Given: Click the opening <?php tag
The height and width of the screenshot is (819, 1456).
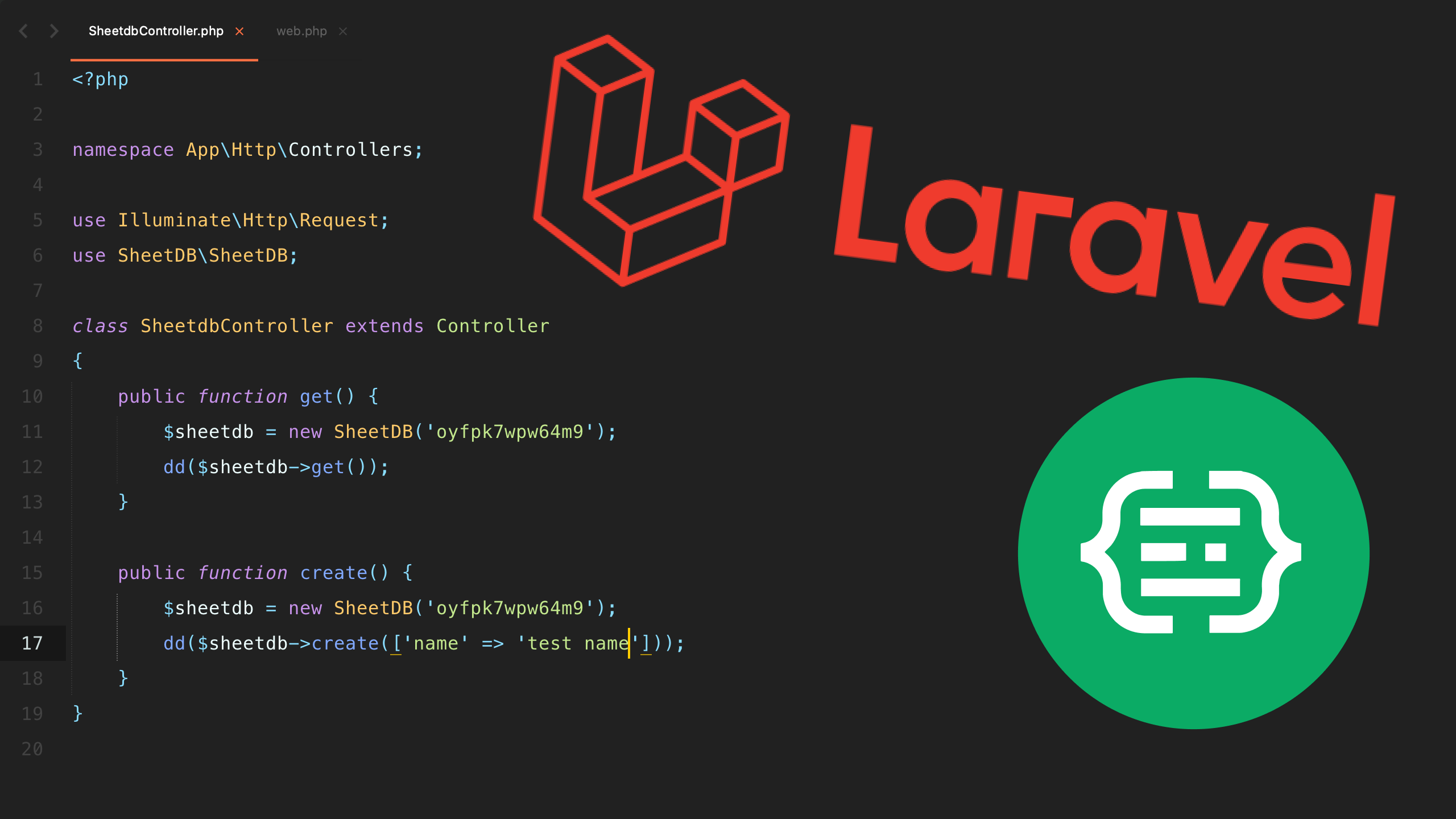Looking at the screenshot, I should [x=100, y=80].
